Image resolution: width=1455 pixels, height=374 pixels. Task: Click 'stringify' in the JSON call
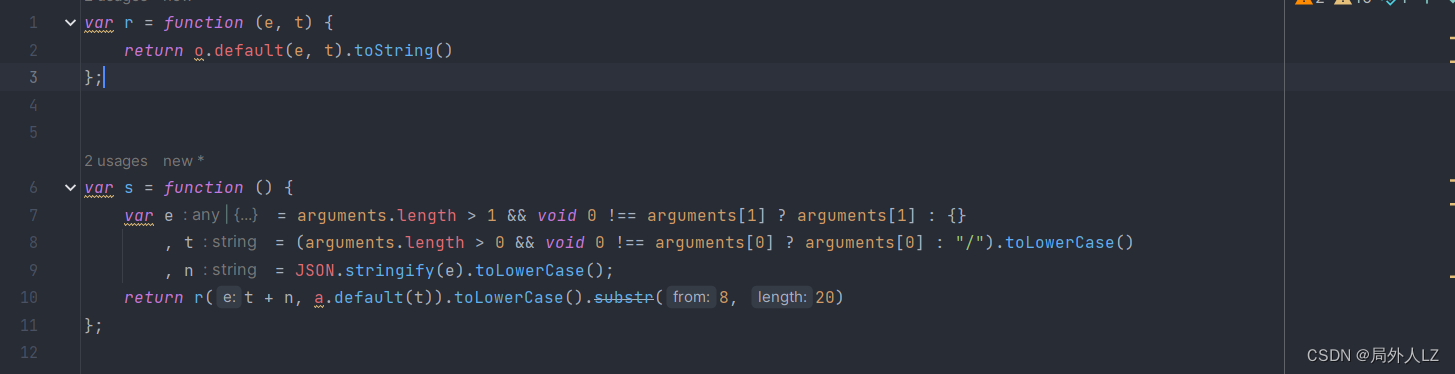(x=389, y=270)
